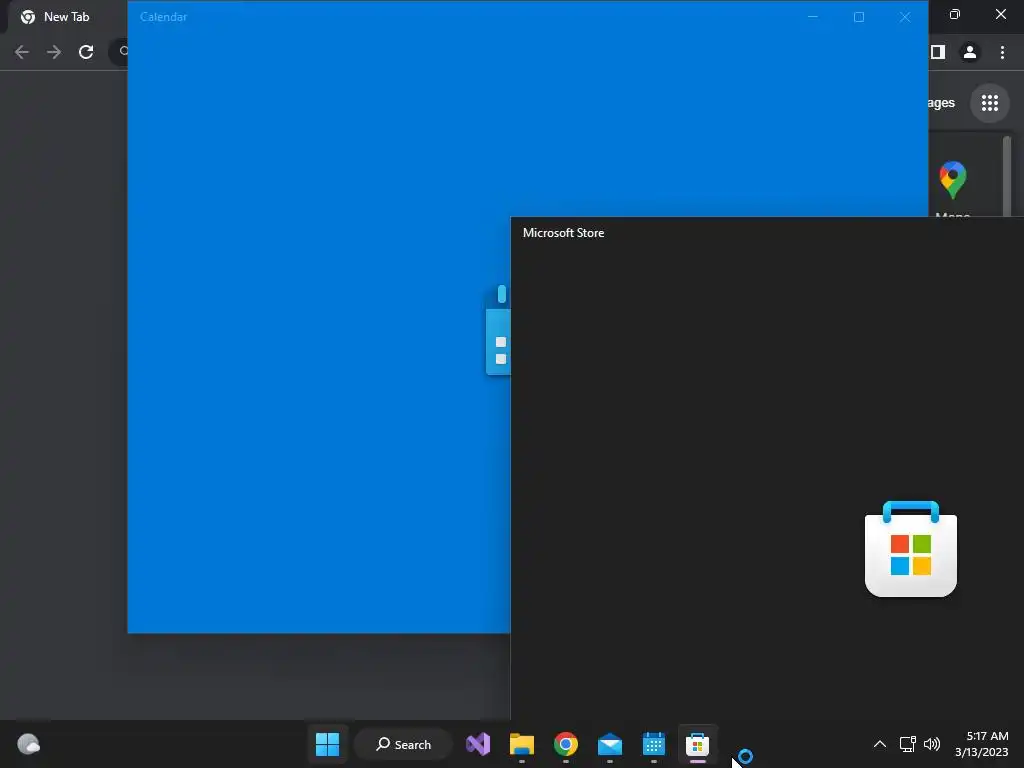
Task: Open the taskbar Search box
Action: [403, 744]
